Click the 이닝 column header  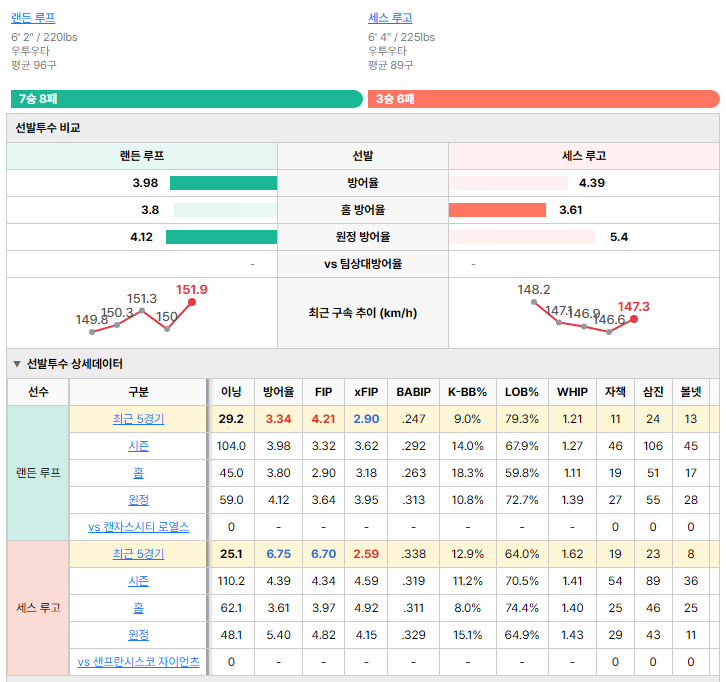[x=231, y=392]
